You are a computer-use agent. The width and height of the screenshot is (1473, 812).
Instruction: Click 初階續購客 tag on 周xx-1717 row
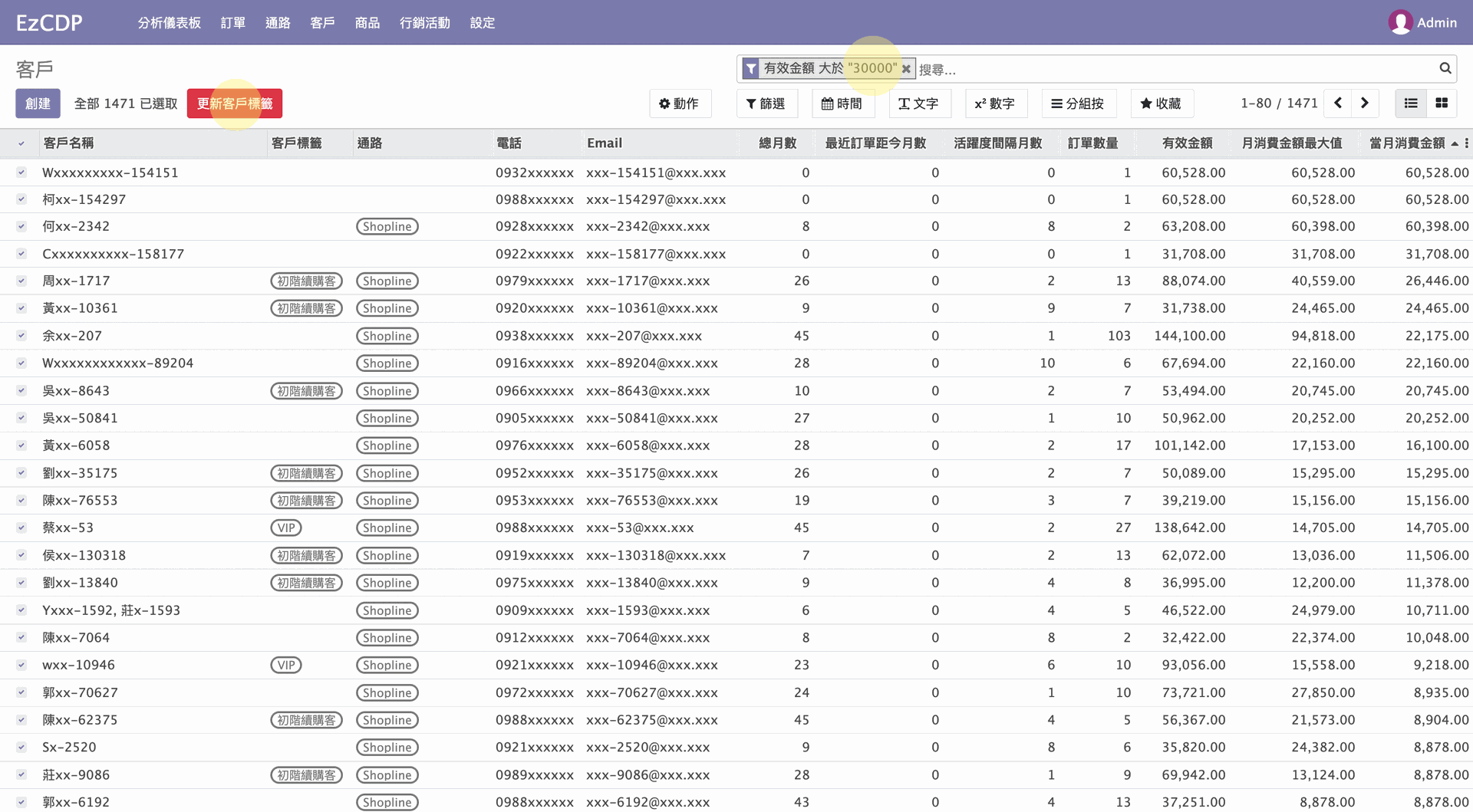coord(307,281)
